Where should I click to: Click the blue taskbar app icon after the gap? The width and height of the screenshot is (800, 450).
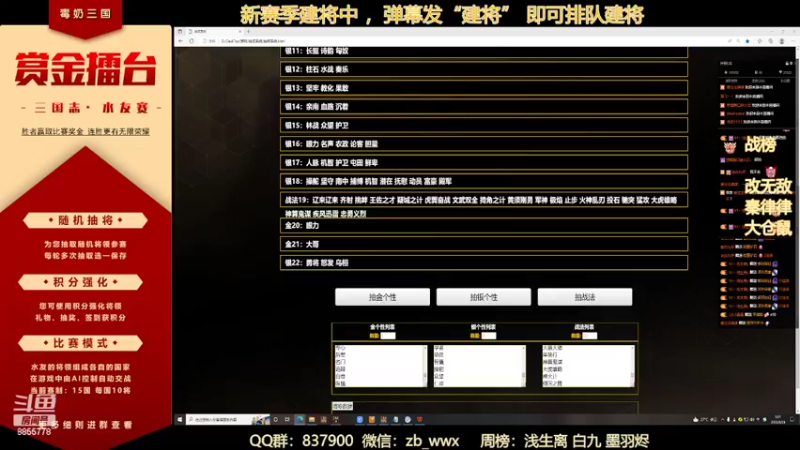[x=360, y=419]
